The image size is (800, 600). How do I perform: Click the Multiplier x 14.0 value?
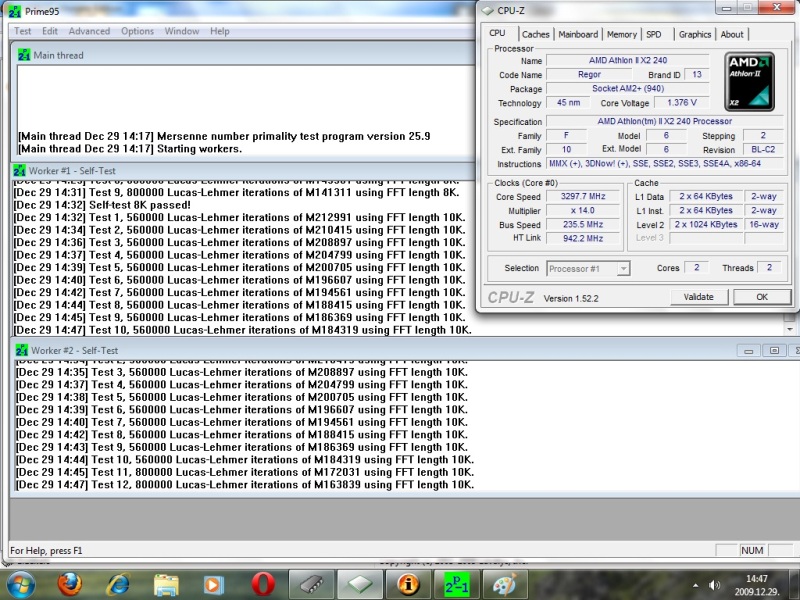tap(583, 210)
